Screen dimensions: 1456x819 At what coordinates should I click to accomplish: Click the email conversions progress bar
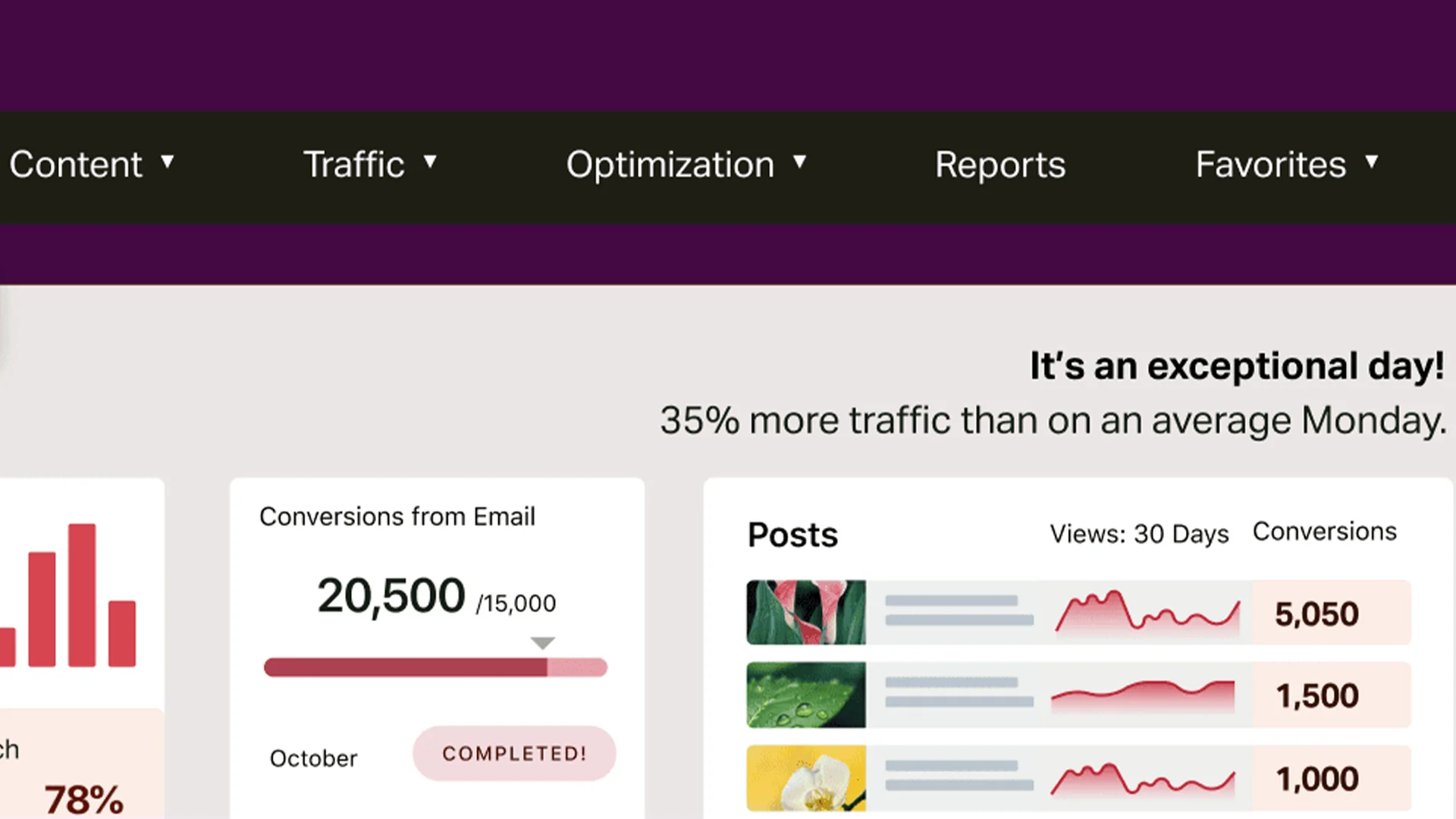[435, 667]
